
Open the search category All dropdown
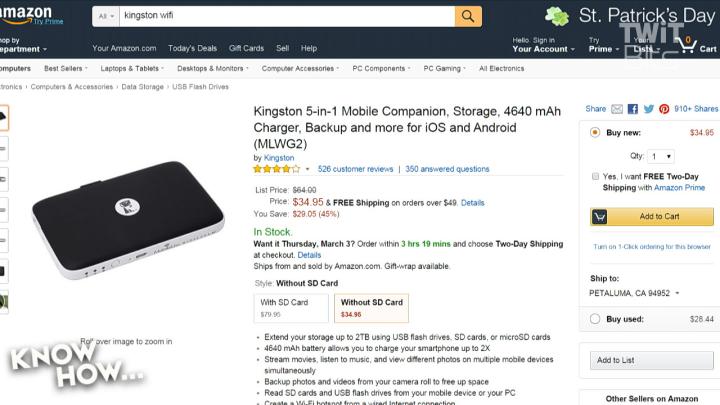click(105, 16)
